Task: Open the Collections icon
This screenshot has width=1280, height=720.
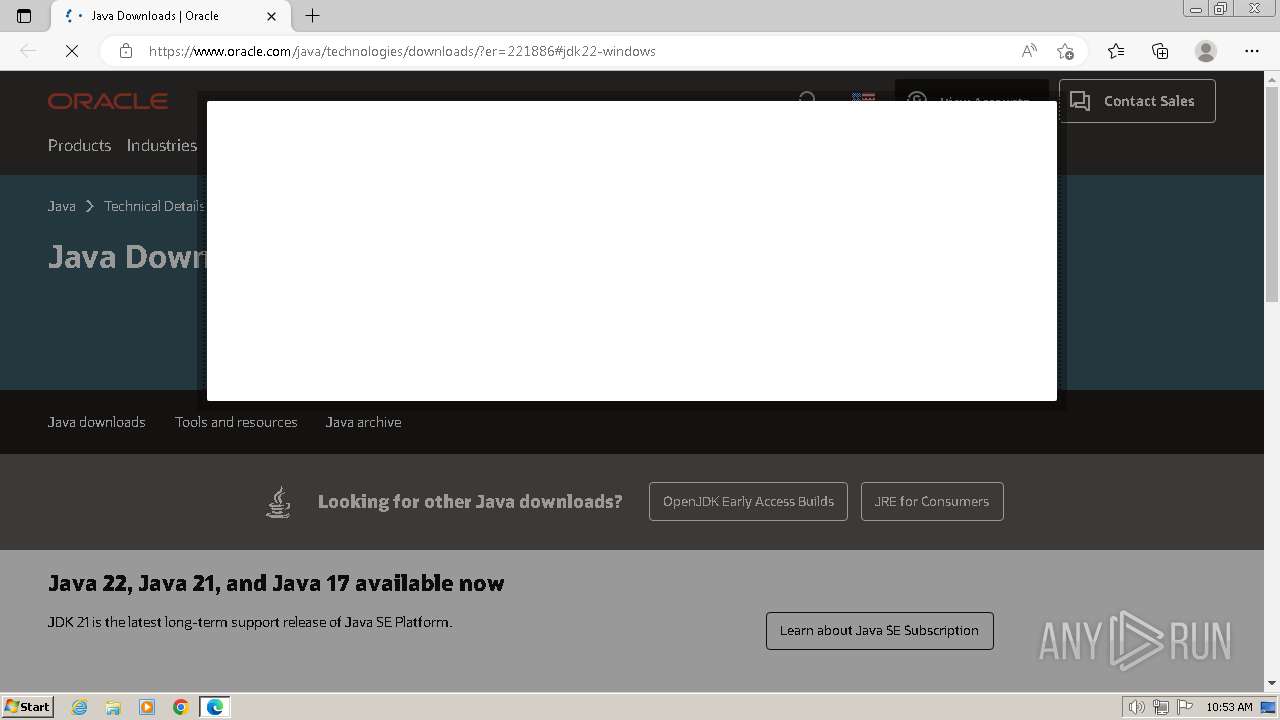Action: click(x=1160, y=51)
